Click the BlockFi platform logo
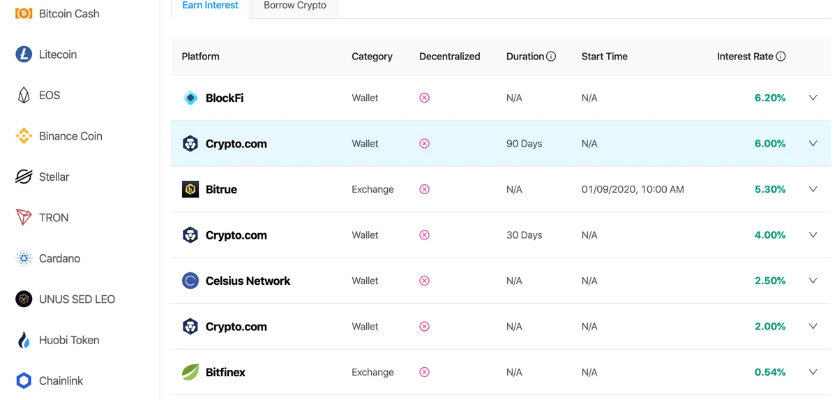The image size is (837, 400). coord(191,98)
